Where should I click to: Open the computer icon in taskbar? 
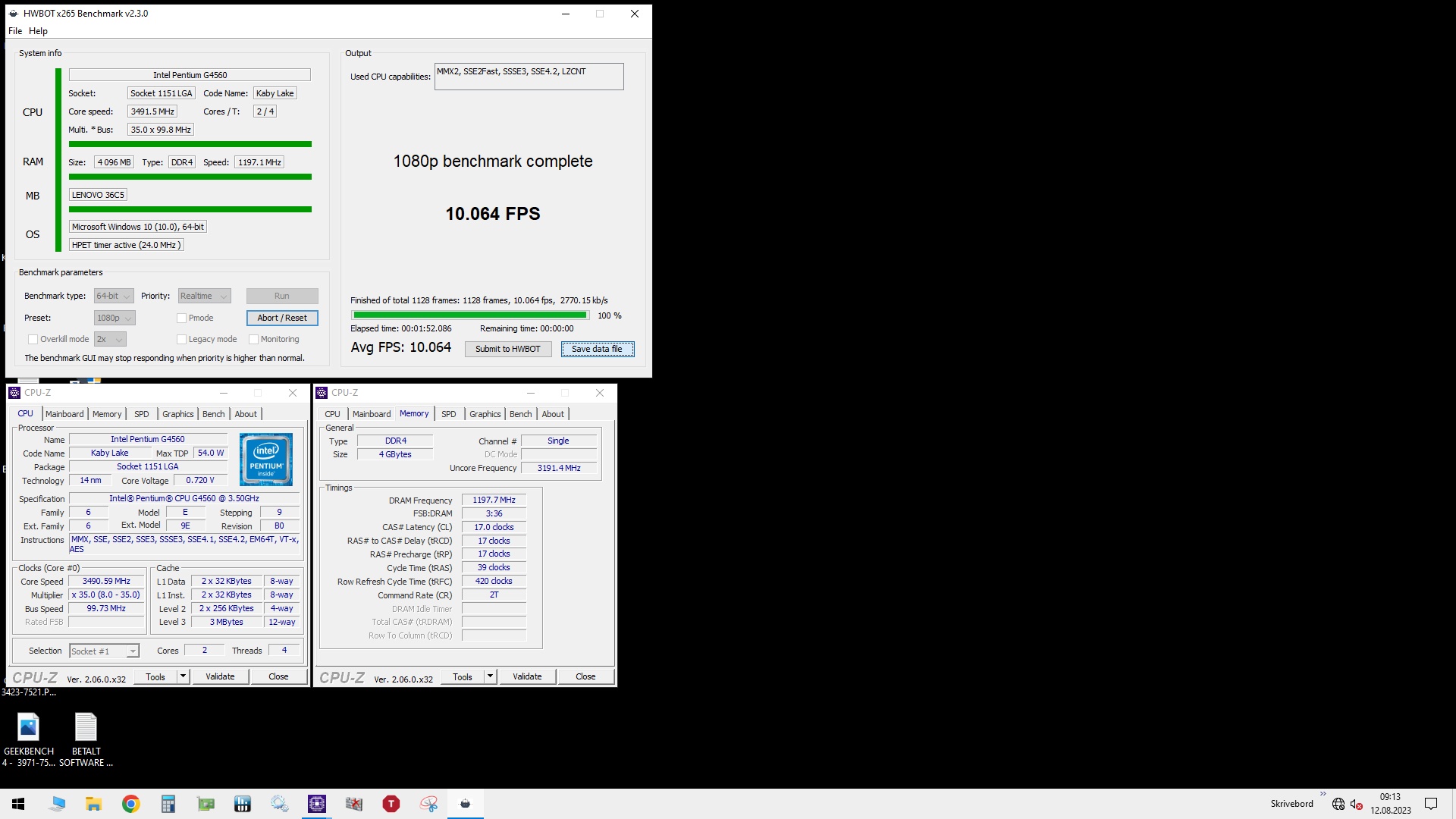[57, 804]
